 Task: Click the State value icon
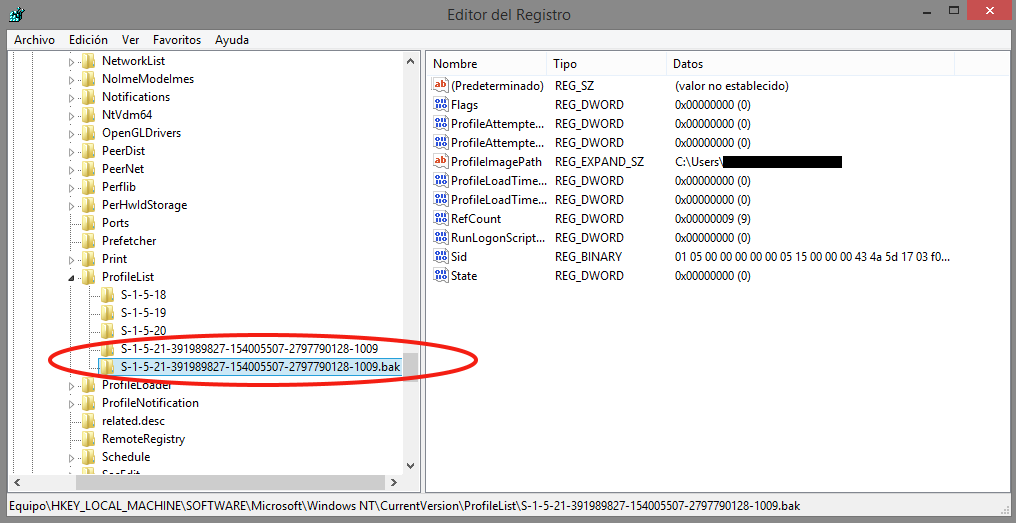pyautogui.click(x=440, y=276)
